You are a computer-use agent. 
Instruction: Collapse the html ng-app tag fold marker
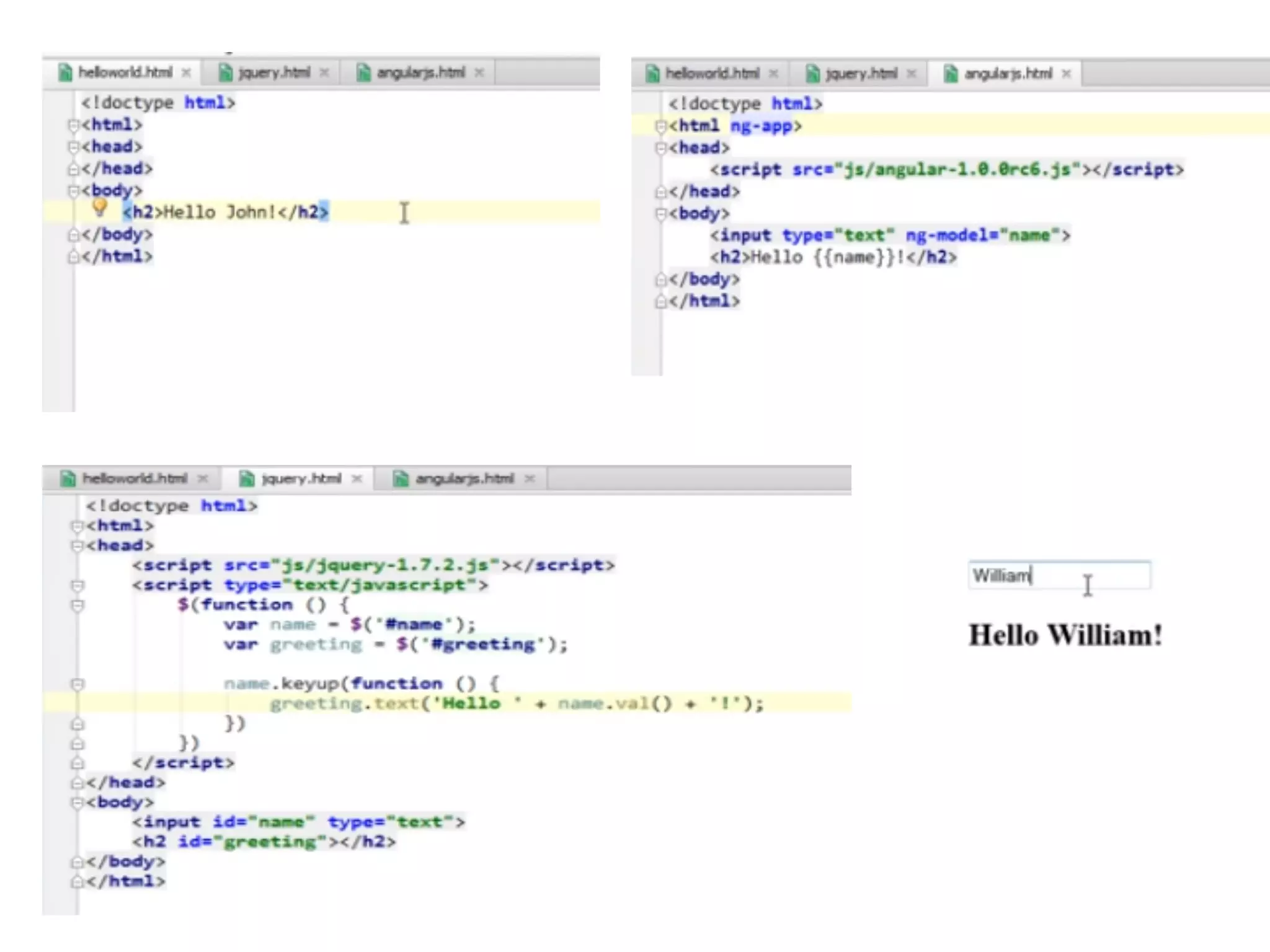point(660,126)
